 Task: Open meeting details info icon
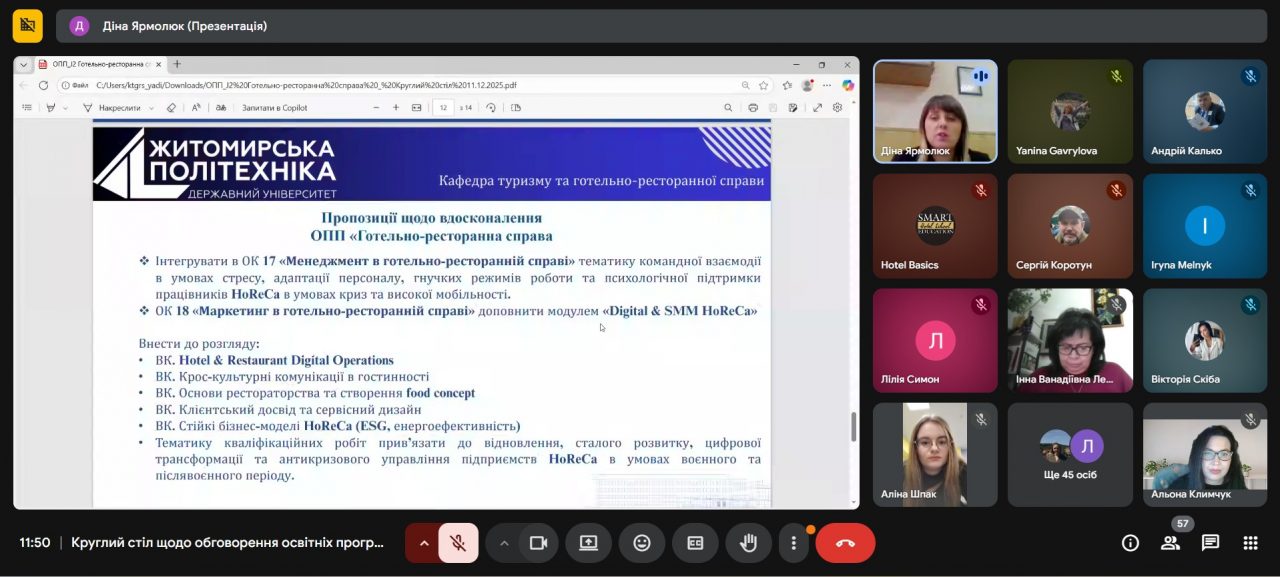tap(1130, 543)
